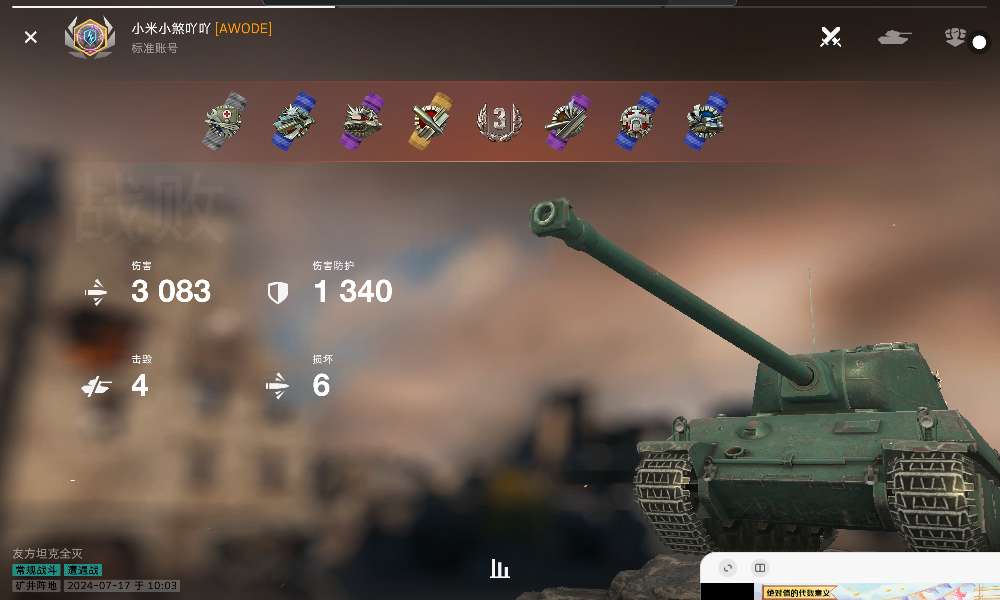Click the 常规战斗 battle type tag
The width and height of the screenshot is (1000, 600).
tap(36, 570)
